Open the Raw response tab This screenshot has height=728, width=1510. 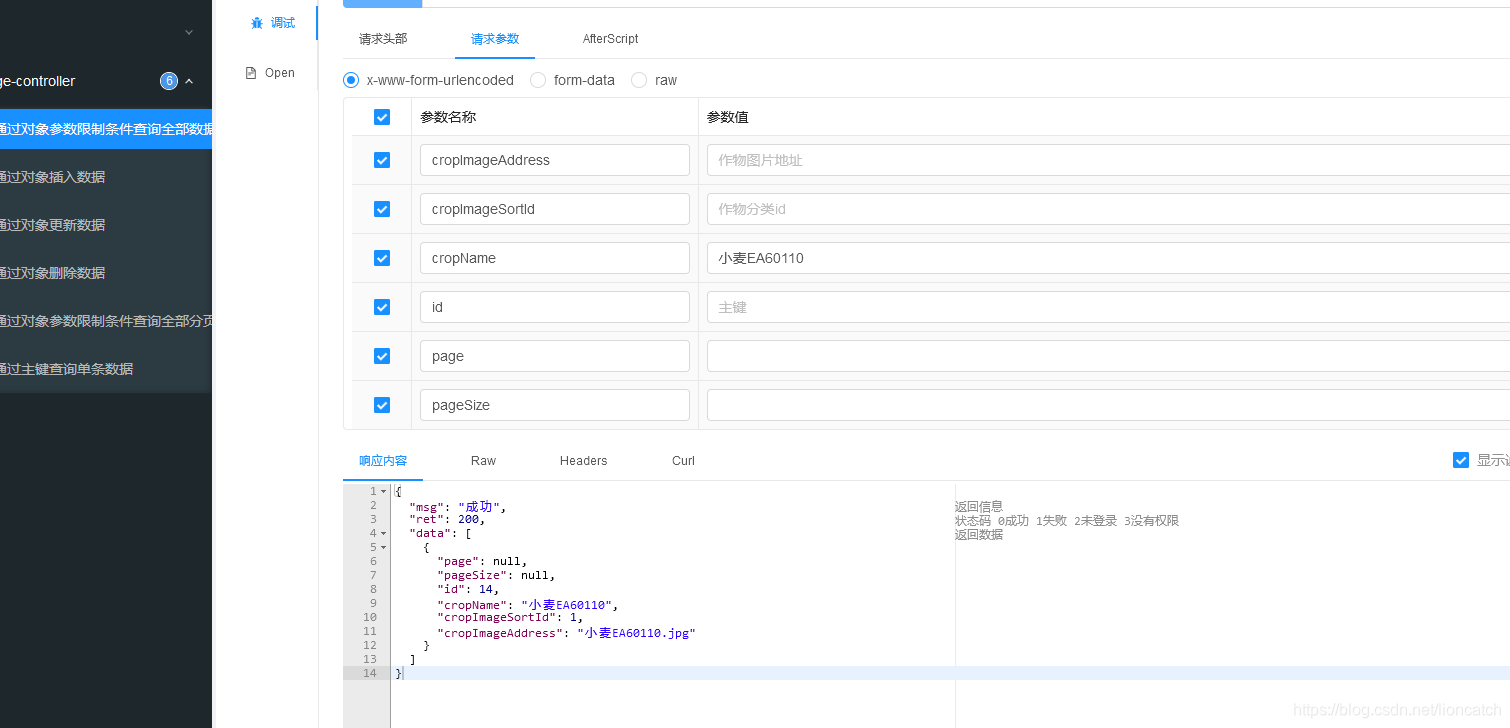coord(483,461)
